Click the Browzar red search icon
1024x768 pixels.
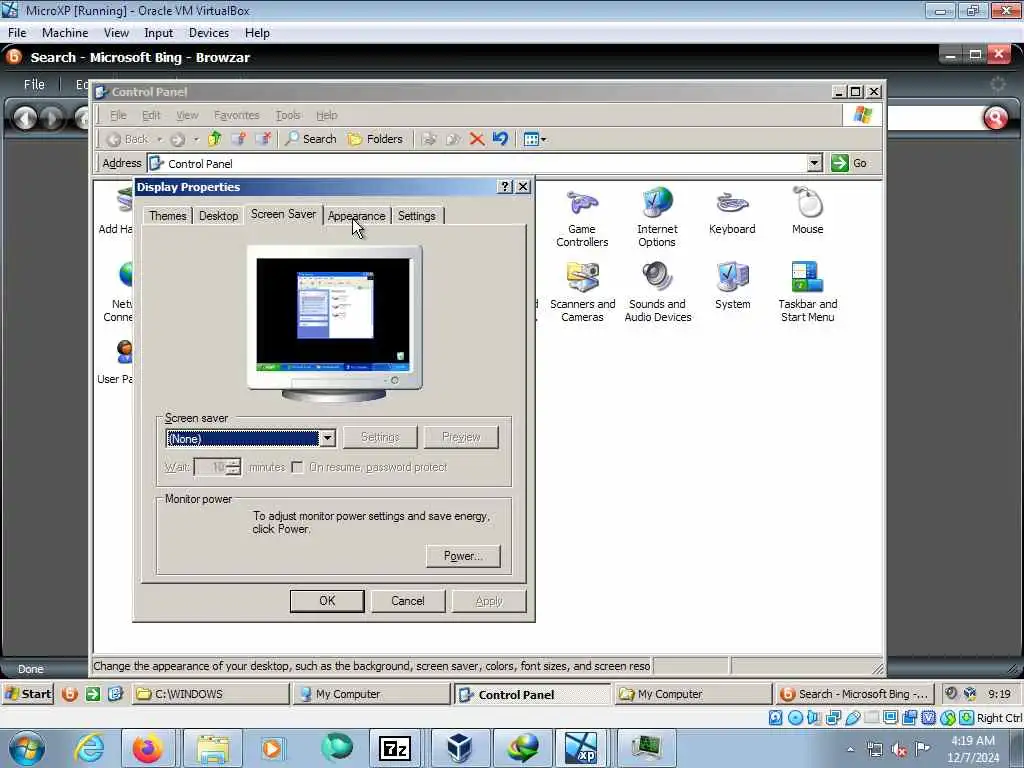coord(995,118)
